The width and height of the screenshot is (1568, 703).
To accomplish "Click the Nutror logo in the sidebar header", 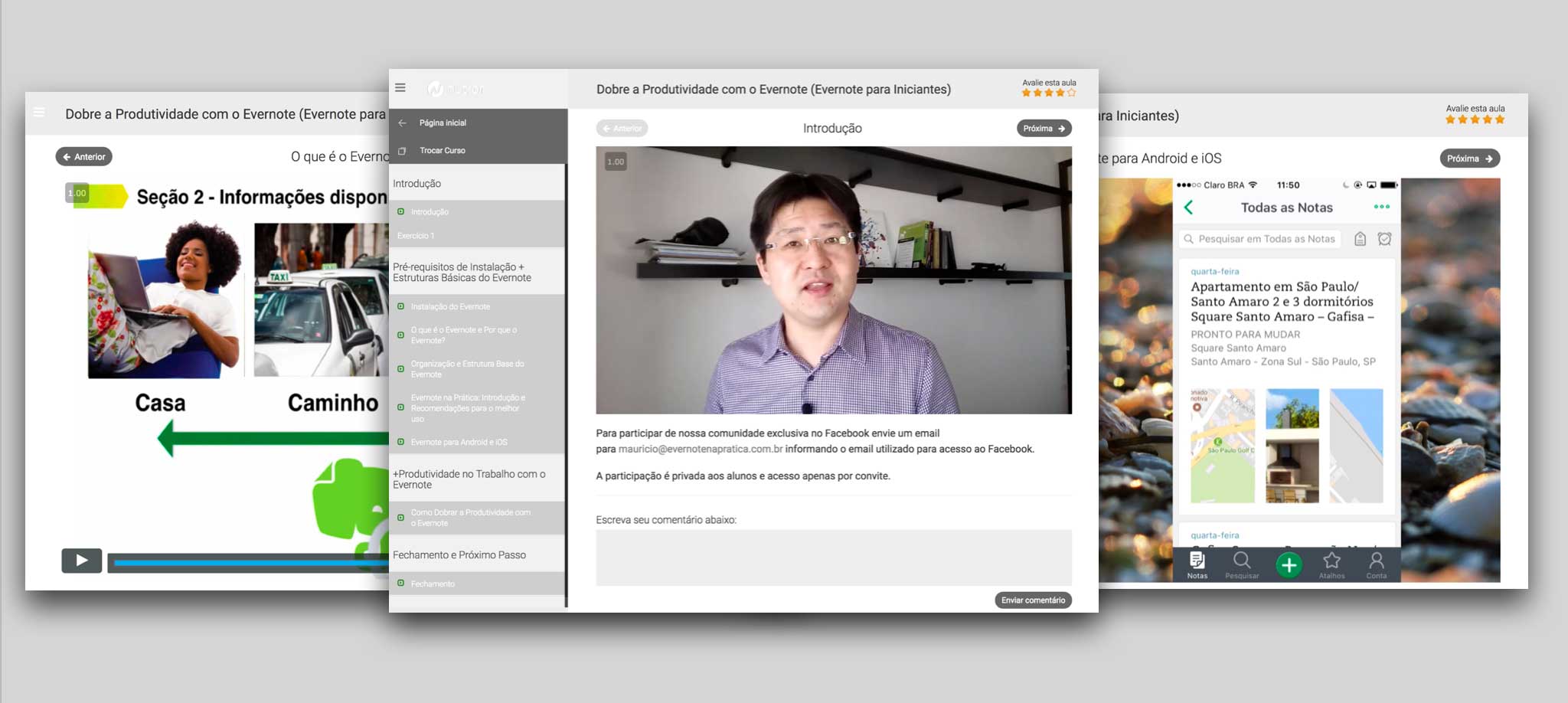I will (x=456, y=89).
